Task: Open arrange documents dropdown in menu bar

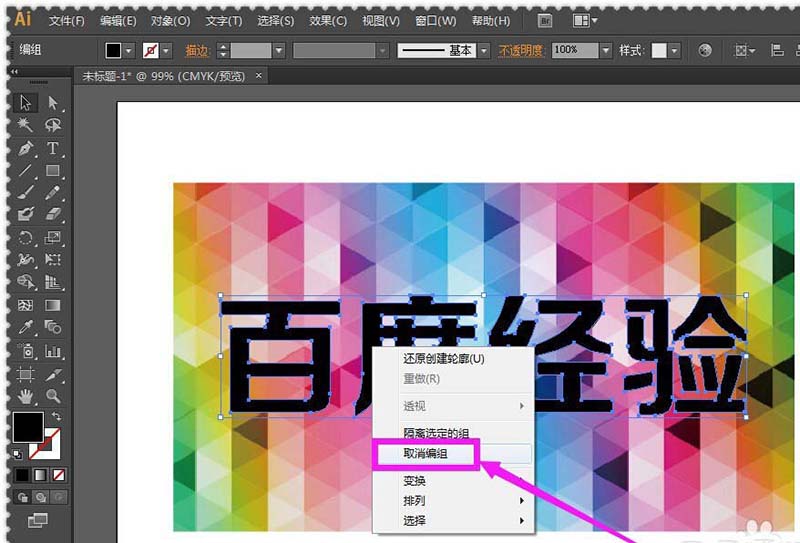Action: [585, 20]
